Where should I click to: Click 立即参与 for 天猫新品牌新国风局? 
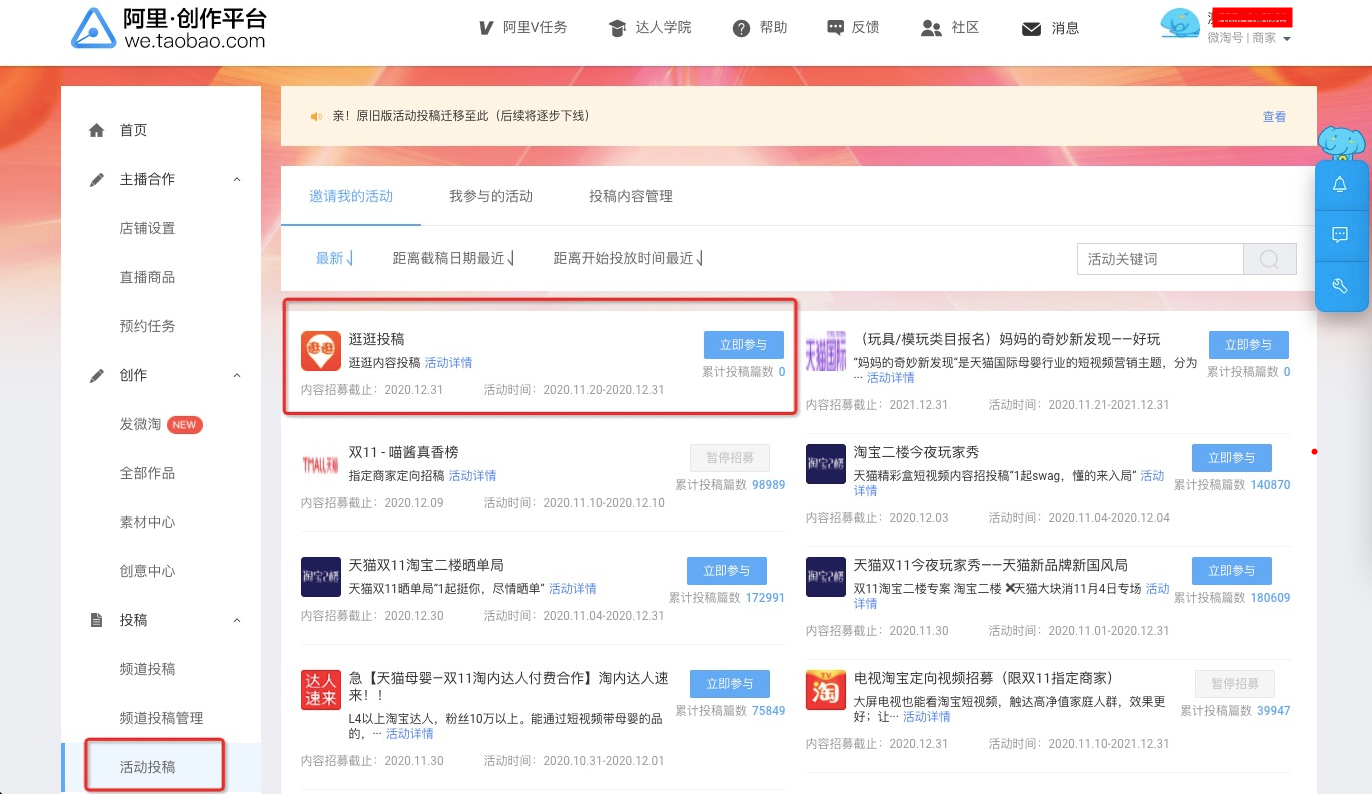1232,571
